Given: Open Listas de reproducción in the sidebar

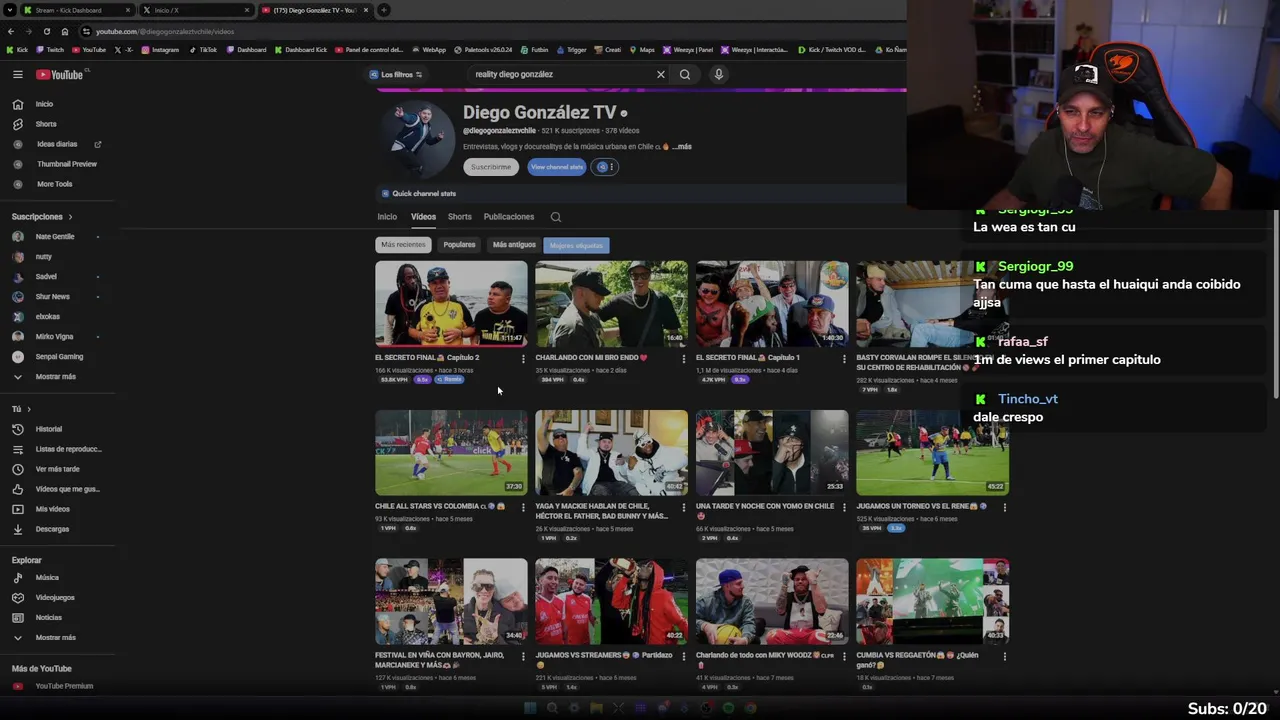Looking at the screenshot, I should [x=69, y=449].
